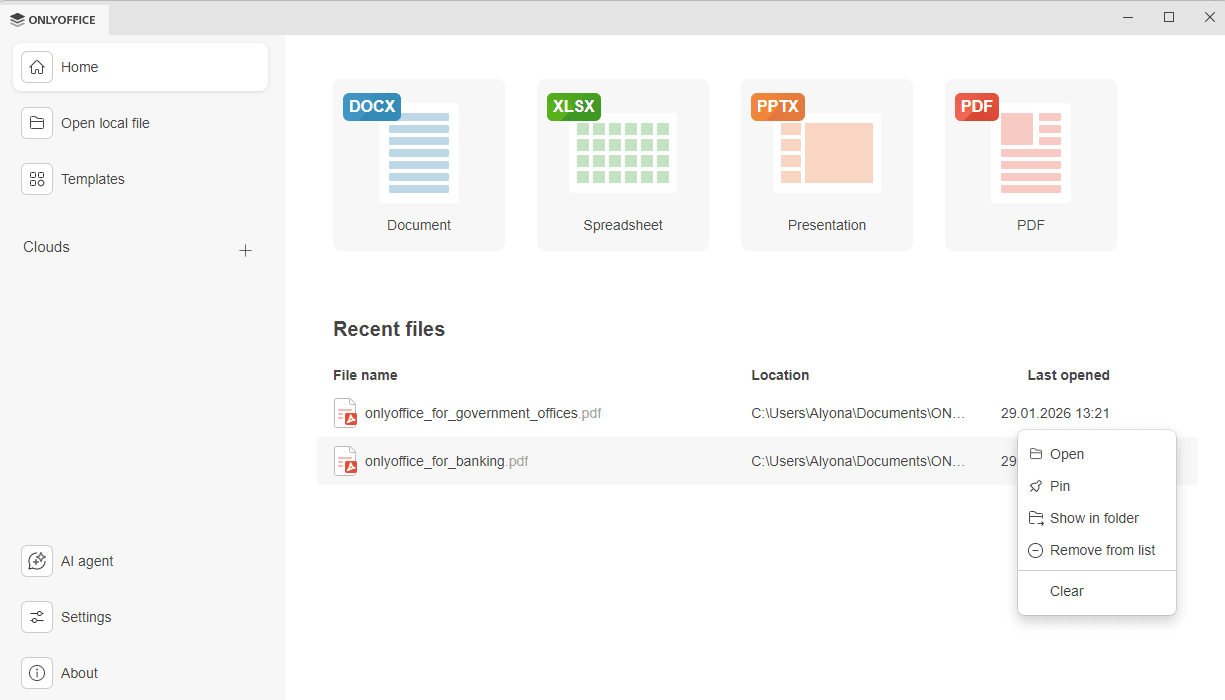Select Remove from list option

coord(1101,550)
